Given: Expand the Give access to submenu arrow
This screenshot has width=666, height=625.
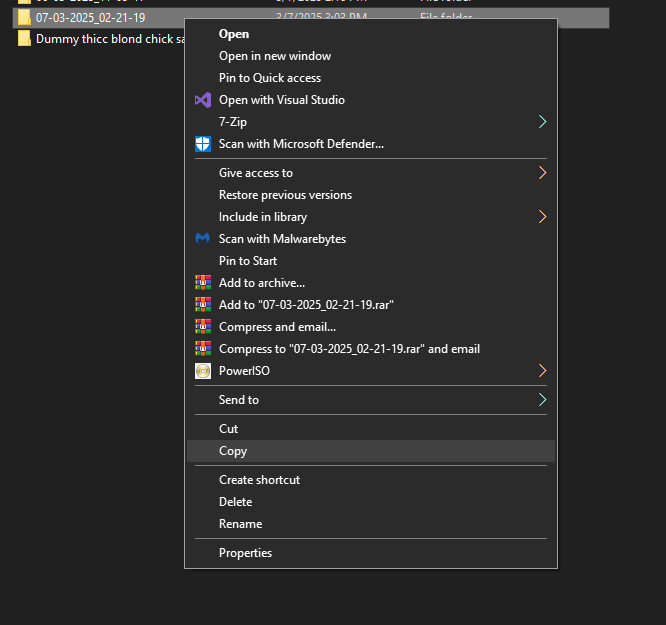Looking at the screenshot, I should (x=543, y=173).
